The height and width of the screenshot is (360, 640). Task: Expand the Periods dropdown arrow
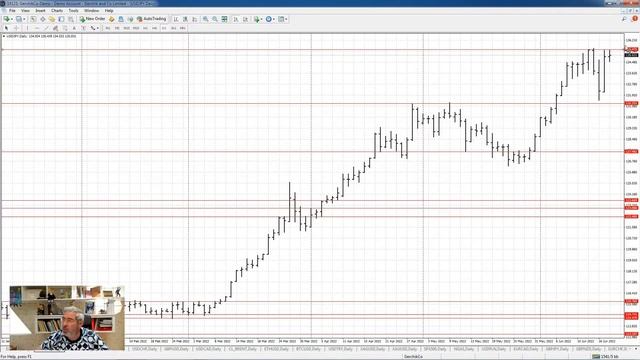pos(274,19)
